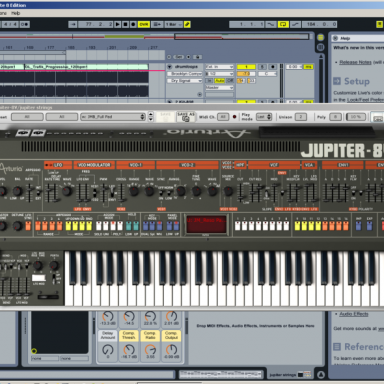The image size is (384, 384).
Task: Select the CK_Trafik_Progressive clip
Action: click(x=86, y=67)
